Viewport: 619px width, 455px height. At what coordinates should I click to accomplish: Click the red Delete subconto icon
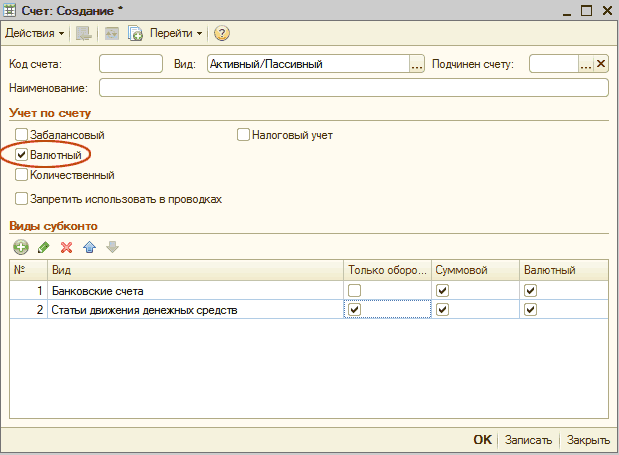click(66, 247)
